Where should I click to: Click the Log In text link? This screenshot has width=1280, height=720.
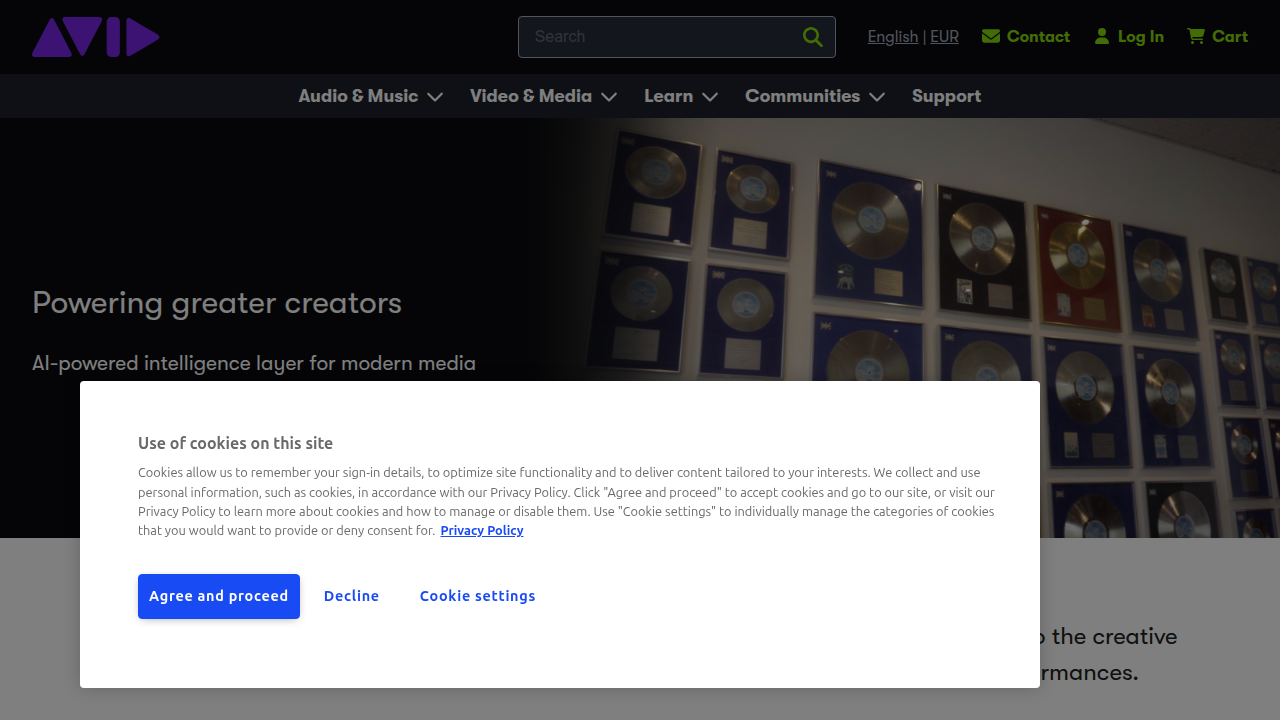point(1141,36)
